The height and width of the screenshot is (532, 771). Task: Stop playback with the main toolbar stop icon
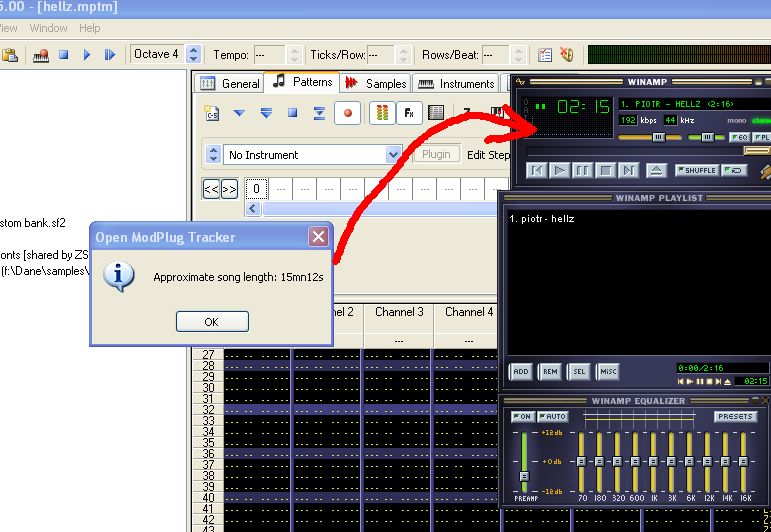[63, 54]
